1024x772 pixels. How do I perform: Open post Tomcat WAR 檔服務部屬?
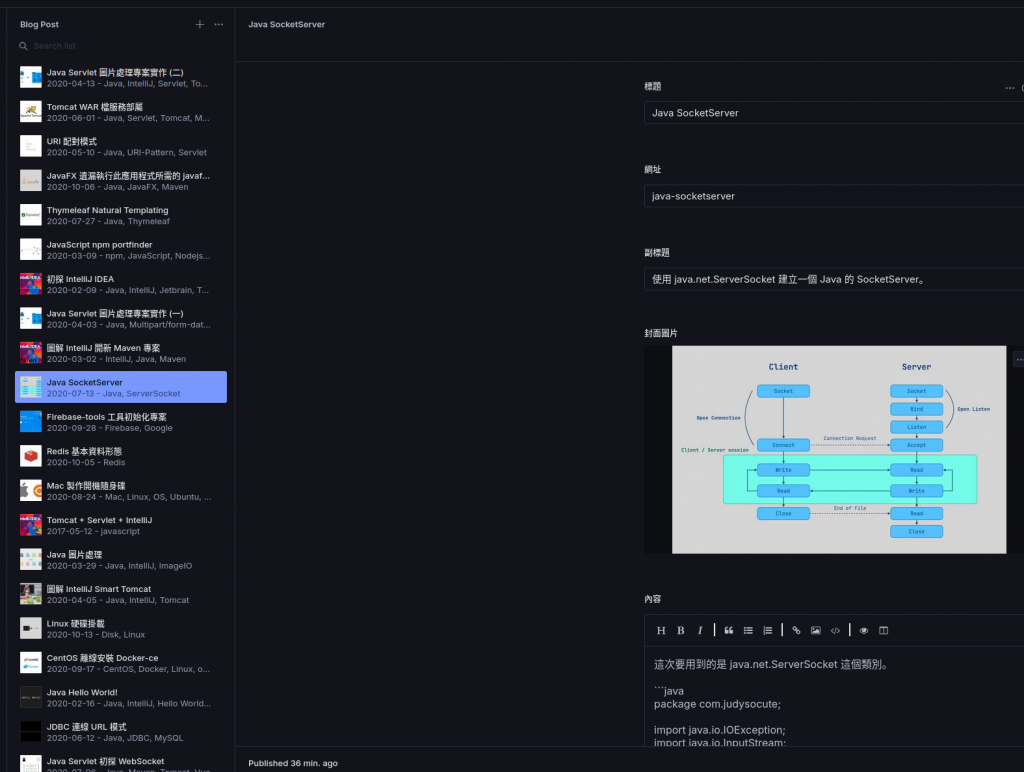(121, 112)
